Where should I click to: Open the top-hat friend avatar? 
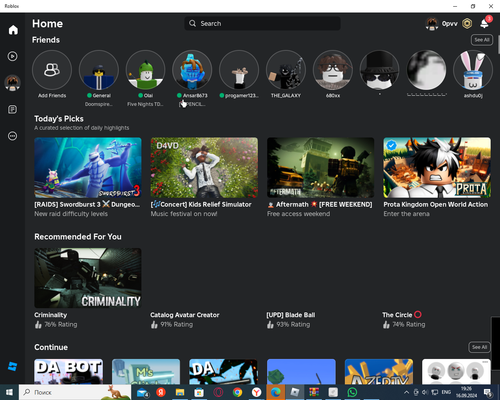point(379,70)
